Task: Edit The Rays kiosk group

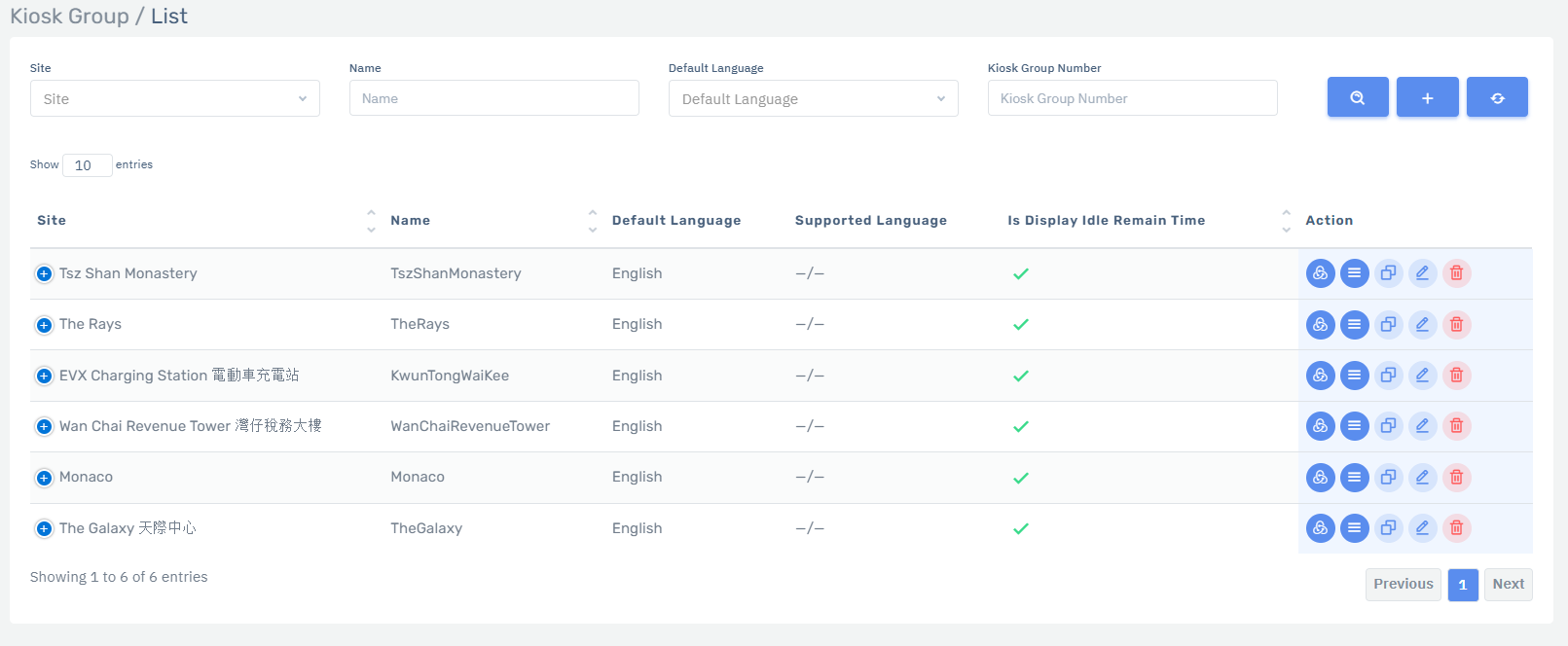Action: pos(1422,325)
